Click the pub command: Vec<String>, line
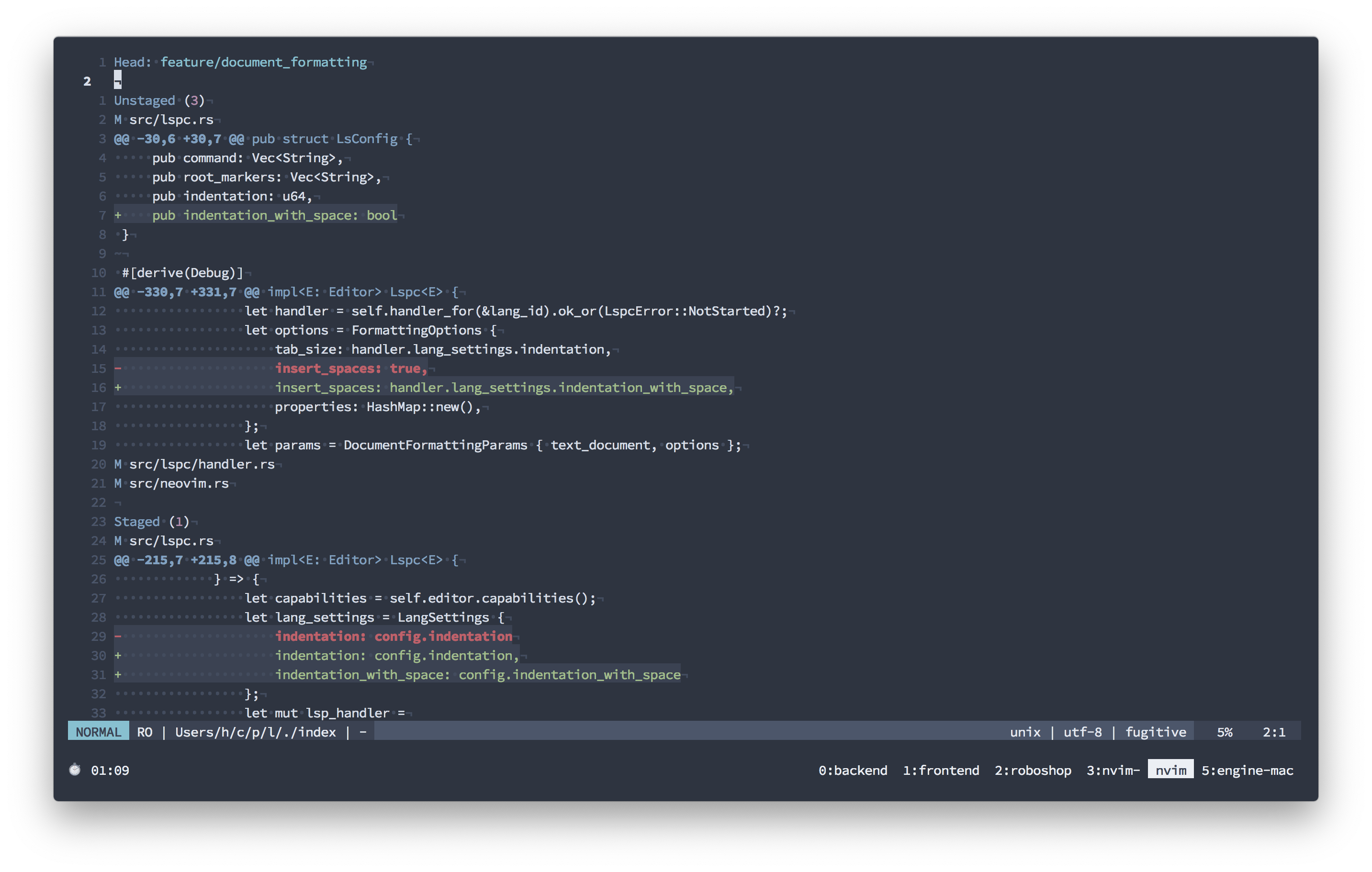Viewport: 1372px width, 872px height. (x=247, y=158)
